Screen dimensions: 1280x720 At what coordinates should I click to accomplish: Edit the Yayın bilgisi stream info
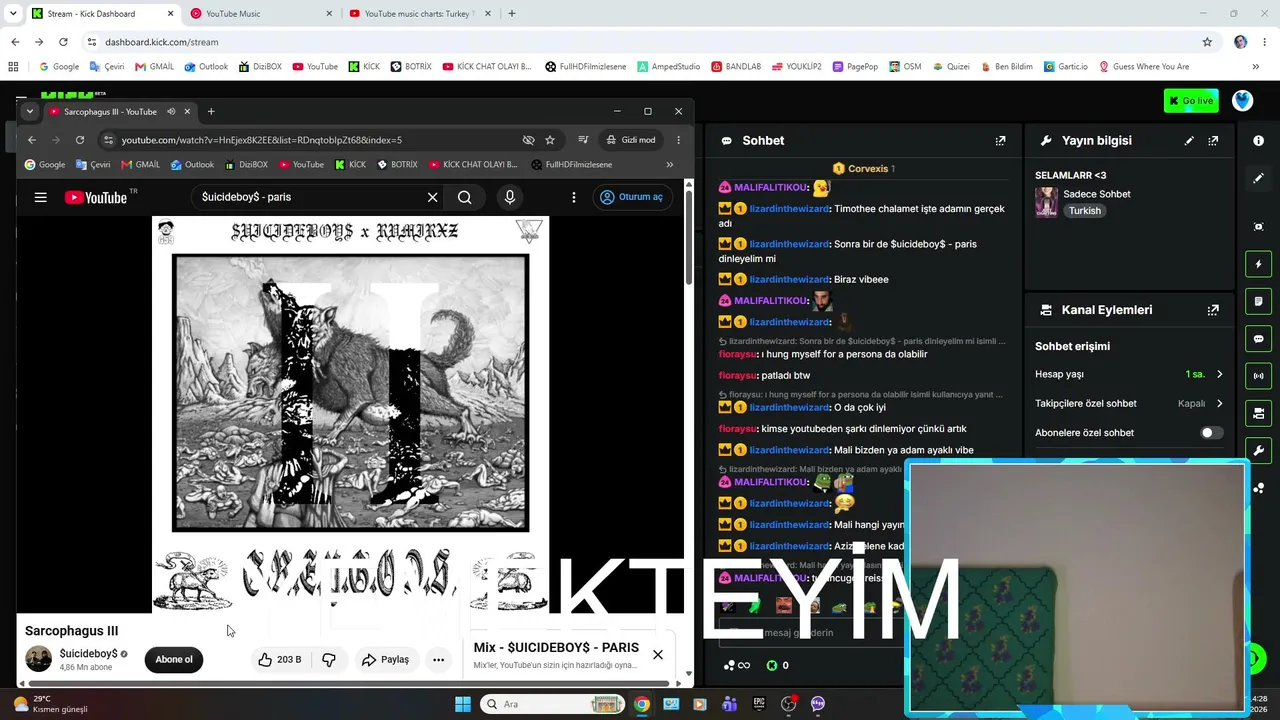1189,141
